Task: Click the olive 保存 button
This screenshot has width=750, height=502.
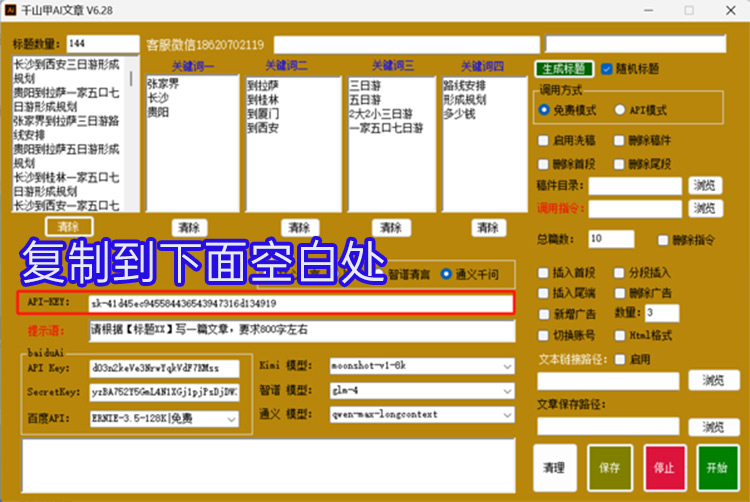Action: point(609,468)
